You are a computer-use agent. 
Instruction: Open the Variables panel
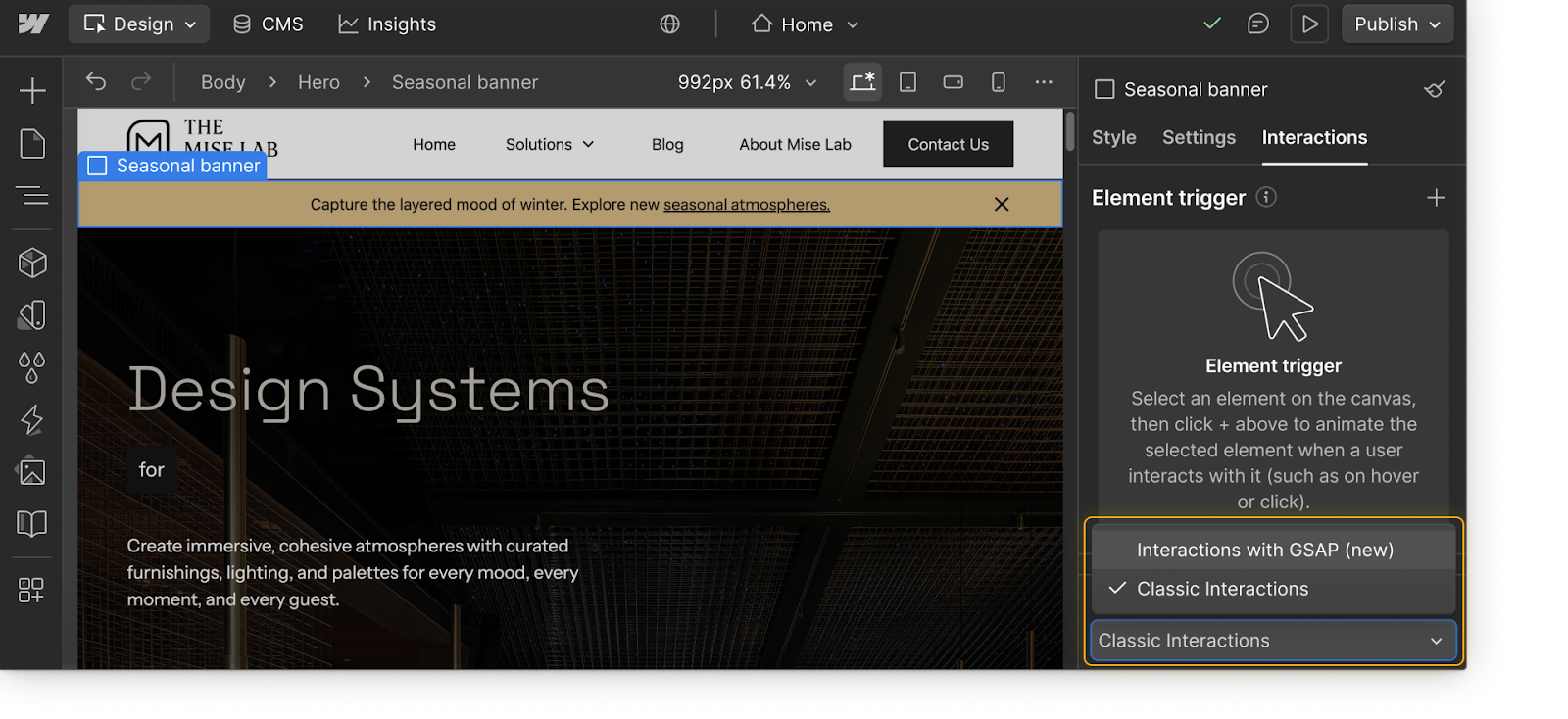[32, 314]
